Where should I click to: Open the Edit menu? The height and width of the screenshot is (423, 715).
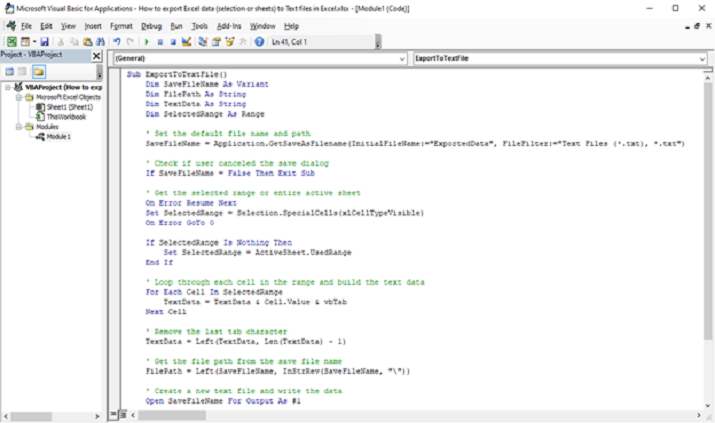click(46, 26)
